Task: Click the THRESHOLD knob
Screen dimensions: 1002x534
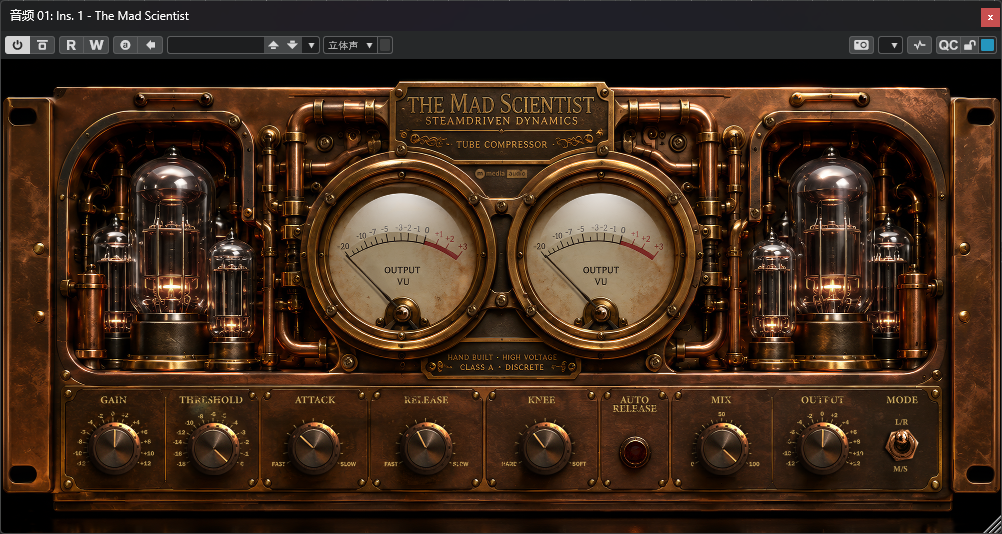Action: [214, 448]
